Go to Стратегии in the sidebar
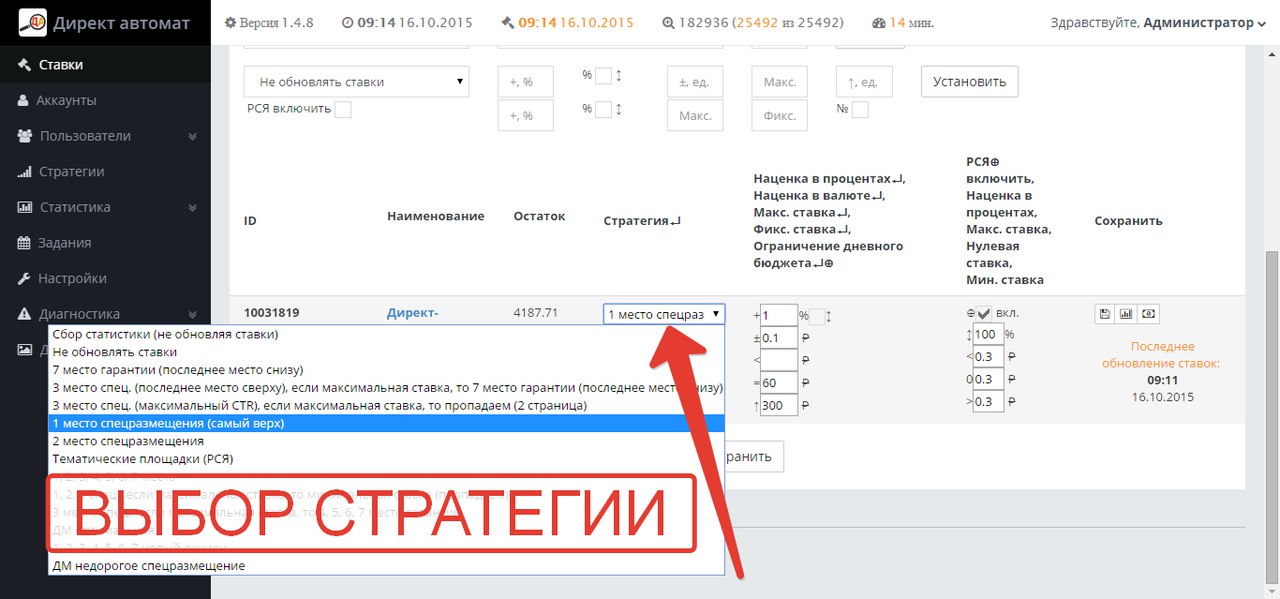 pos(71,172)
